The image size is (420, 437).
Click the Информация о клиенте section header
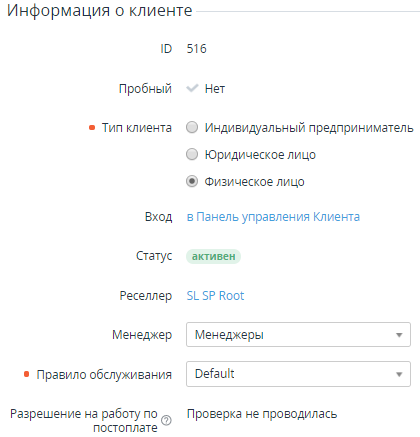pos(100,11)
